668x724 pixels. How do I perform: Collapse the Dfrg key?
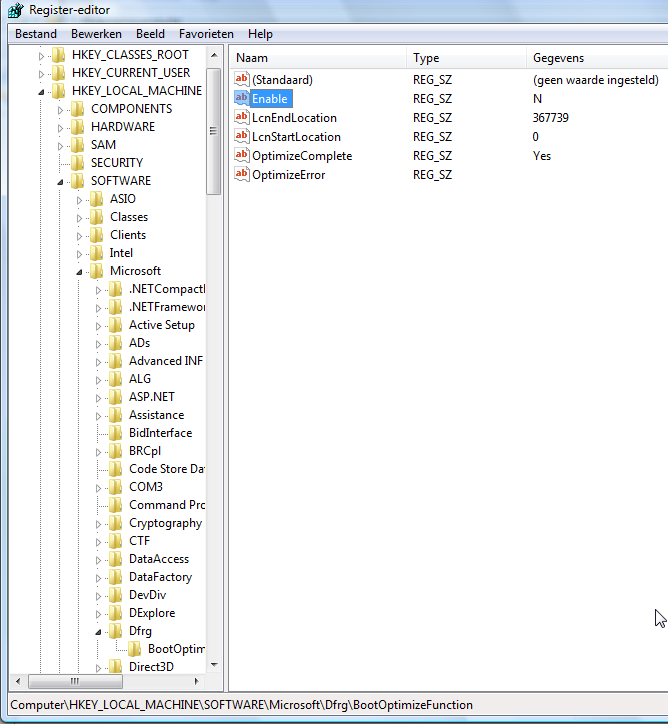coord(98,633)
